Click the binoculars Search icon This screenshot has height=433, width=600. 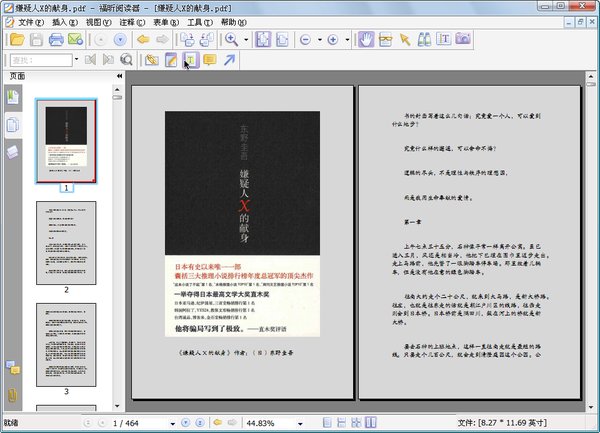pos(423,40)
